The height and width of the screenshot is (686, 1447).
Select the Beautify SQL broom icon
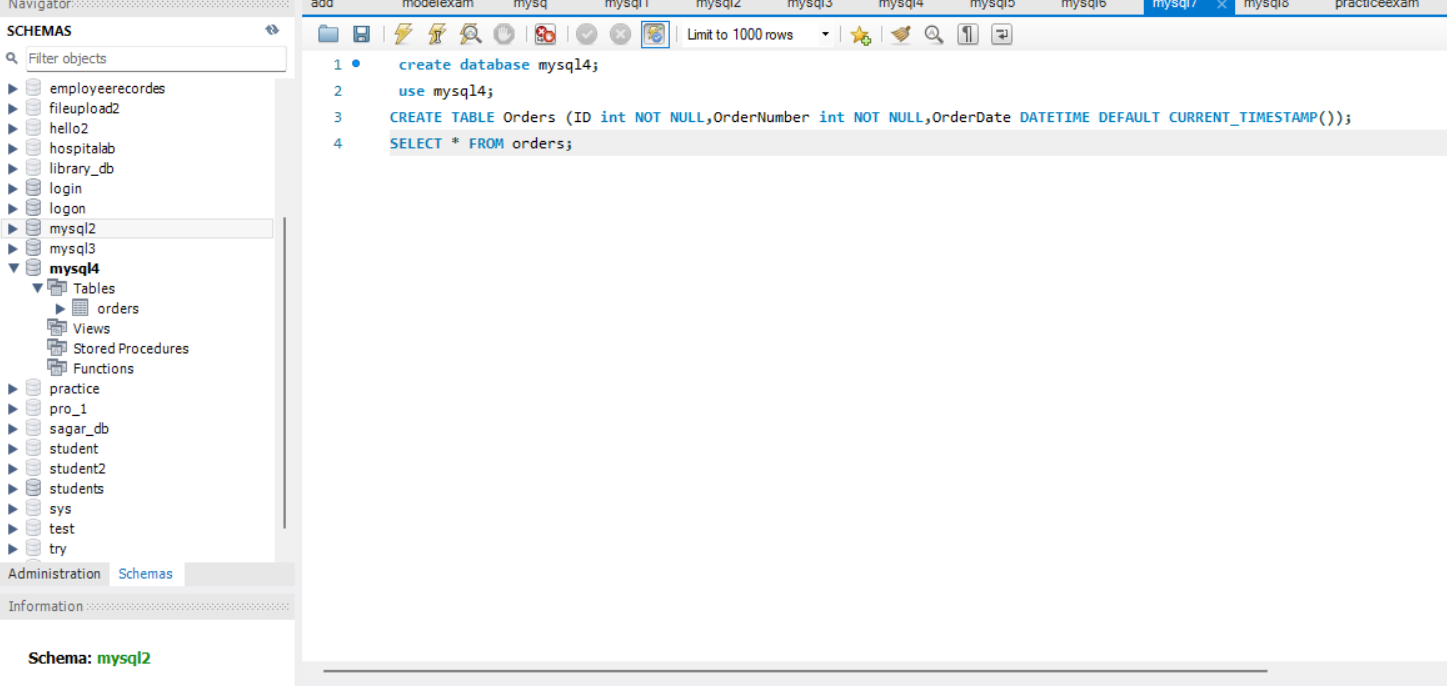tap(899, 34)
